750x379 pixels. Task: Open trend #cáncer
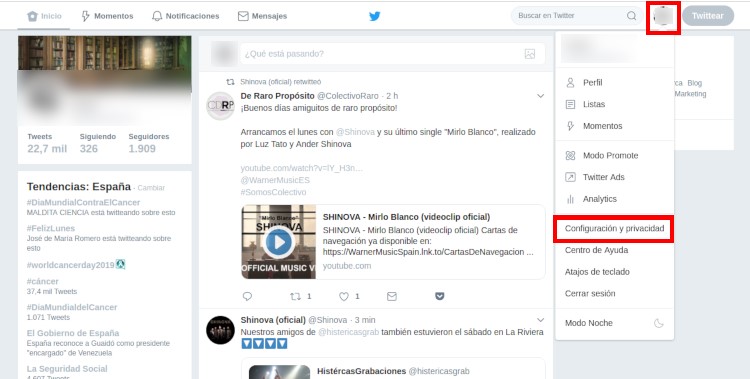click(43, 281)
